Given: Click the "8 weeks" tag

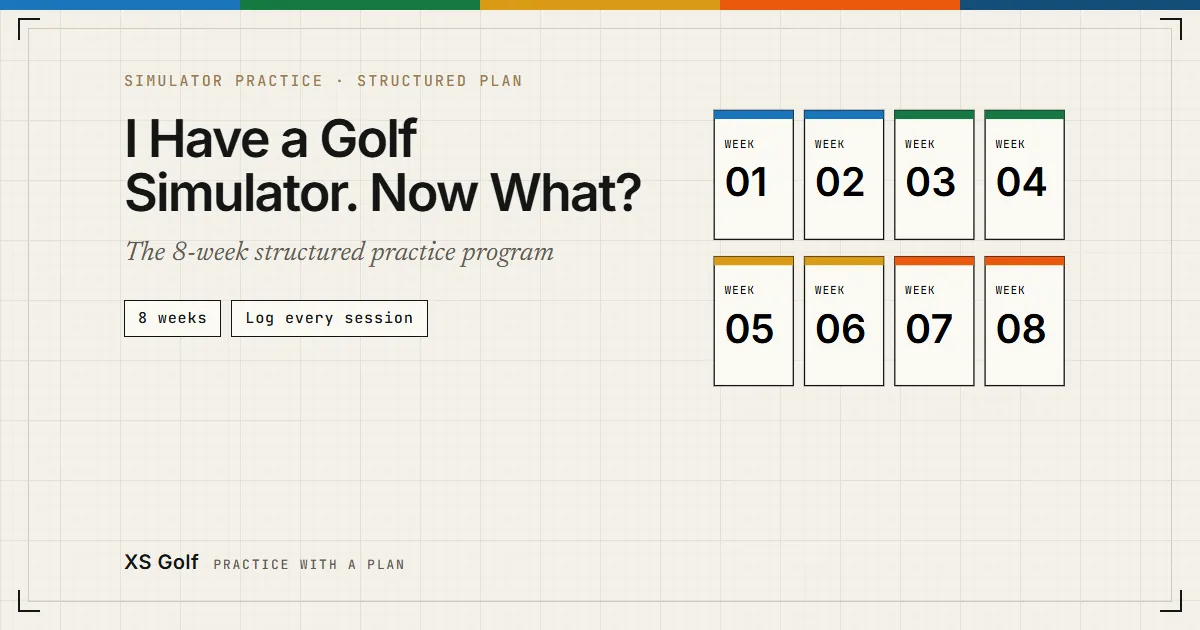Looking at the screenshot, I should coord(172,318).
